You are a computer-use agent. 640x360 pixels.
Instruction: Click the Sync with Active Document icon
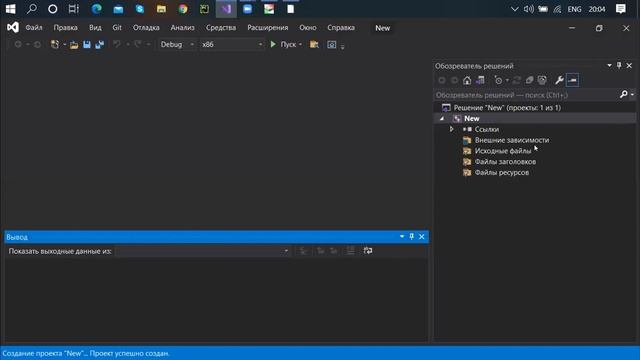pos(517,80)
